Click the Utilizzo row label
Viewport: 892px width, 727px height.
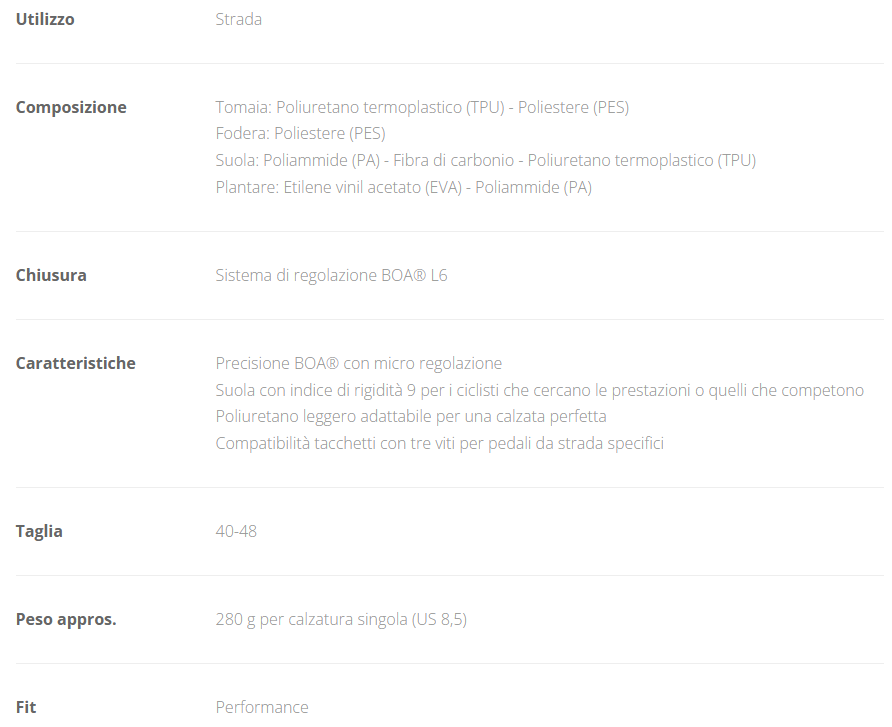tap(45, 19)
